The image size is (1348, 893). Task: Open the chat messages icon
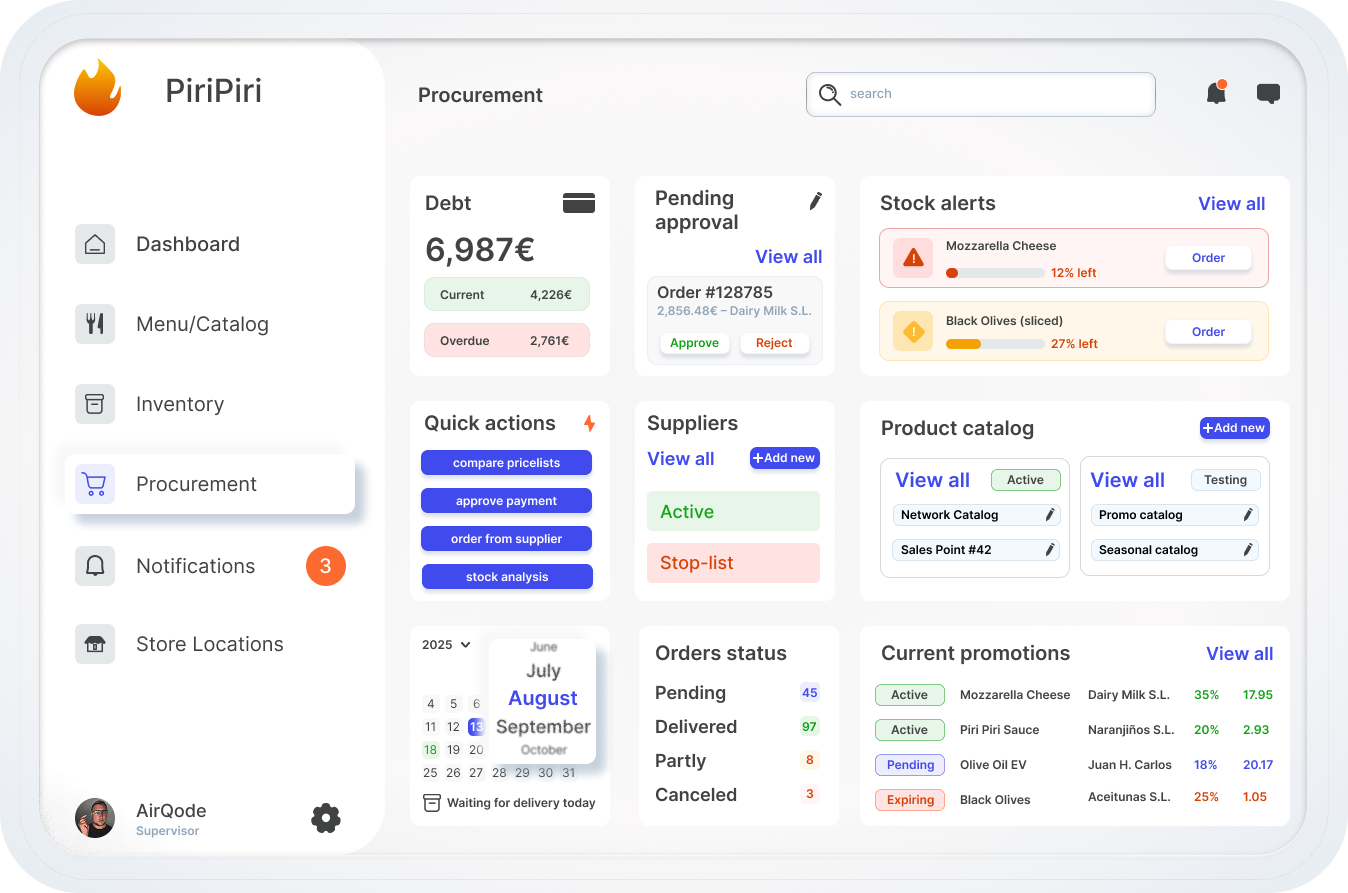tap(1268, 94)
